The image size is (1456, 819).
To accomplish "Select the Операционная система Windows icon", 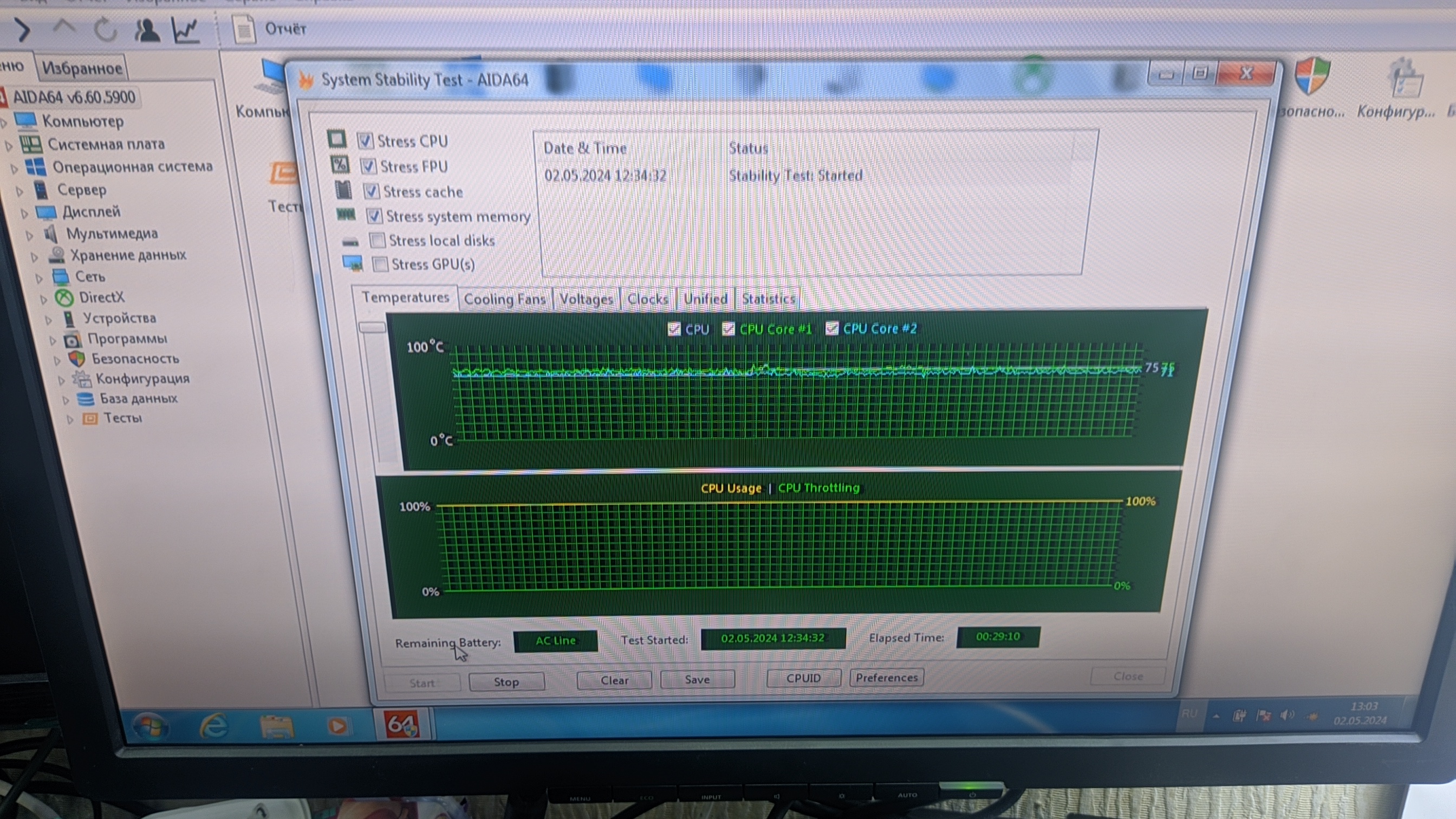I will pyautogui.click(x=36, y=167).
